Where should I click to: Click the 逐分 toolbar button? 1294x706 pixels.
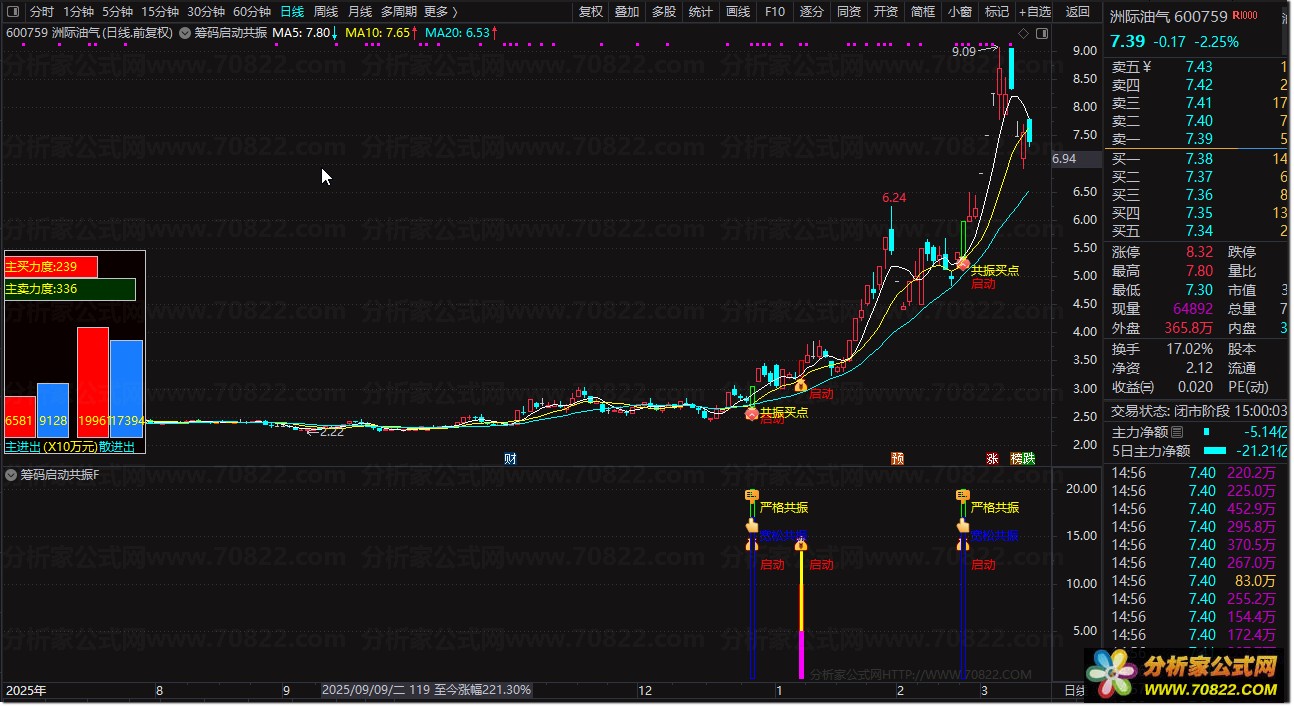tap(812, 12)
